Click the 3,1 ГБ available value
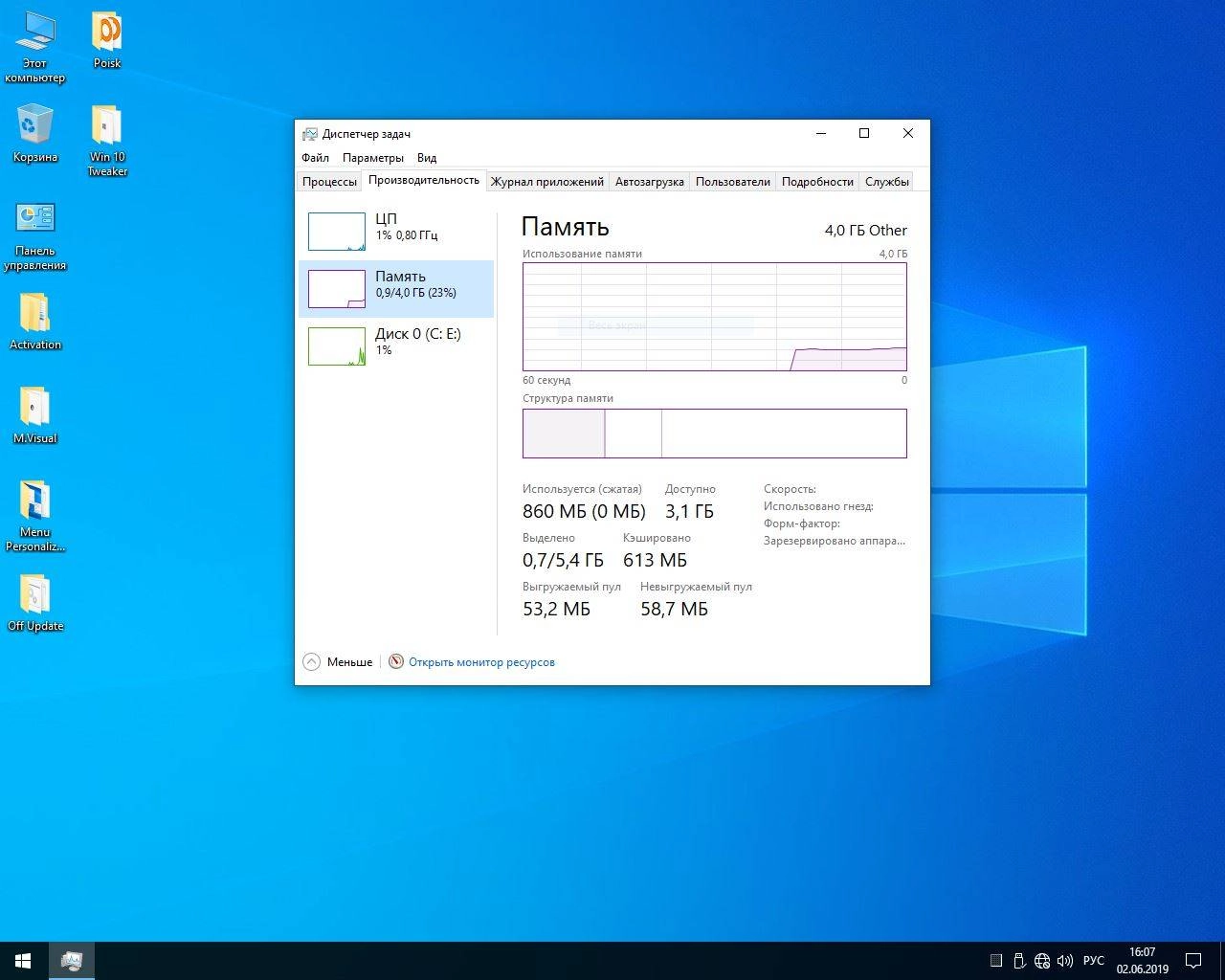The image size is (1225, 980). [x=689, y=512]
